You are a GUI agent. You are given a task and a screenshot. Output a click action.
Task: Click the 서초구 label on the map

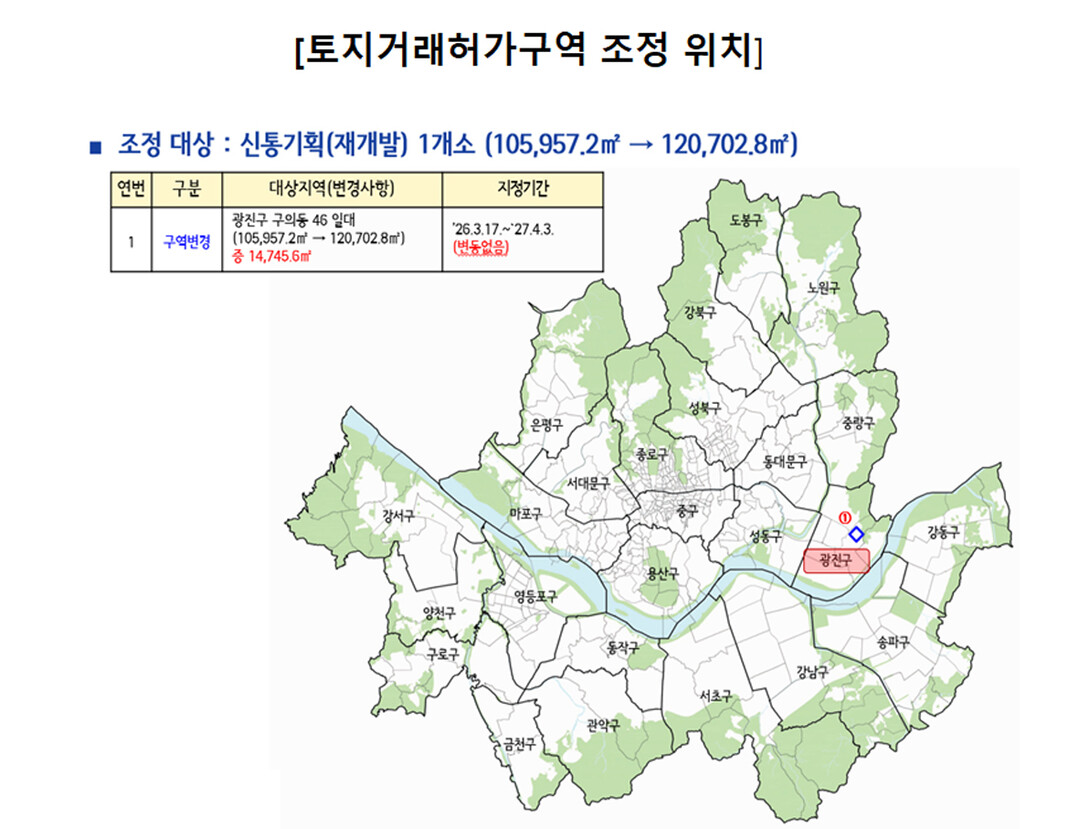click(x=716, y=697)
